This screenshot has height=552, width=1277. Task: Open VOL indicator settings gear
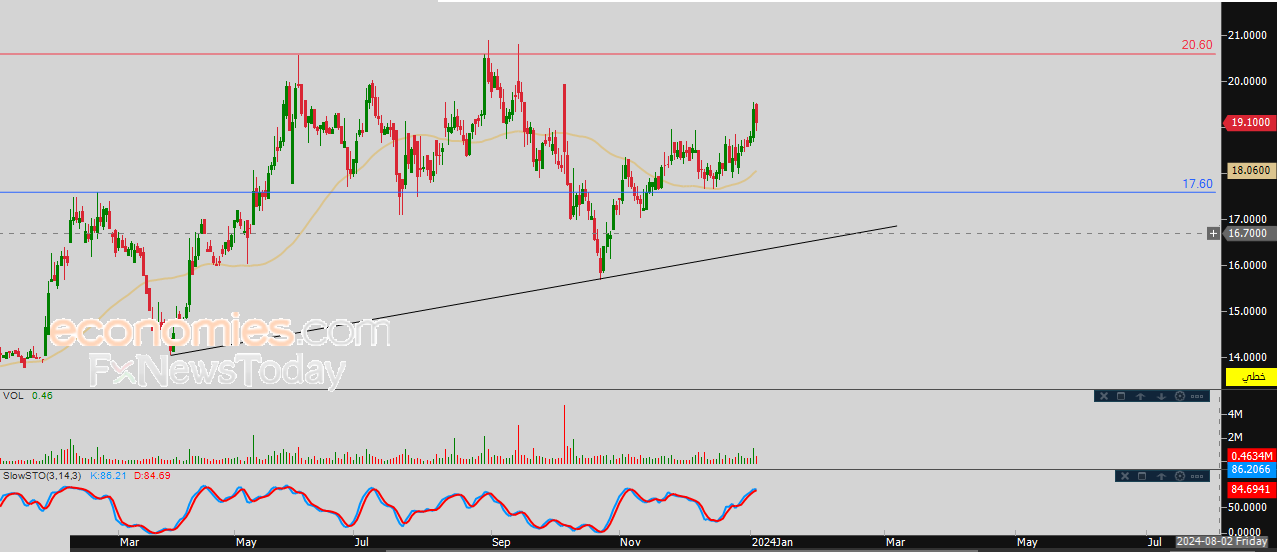[x=1180, y=396]
